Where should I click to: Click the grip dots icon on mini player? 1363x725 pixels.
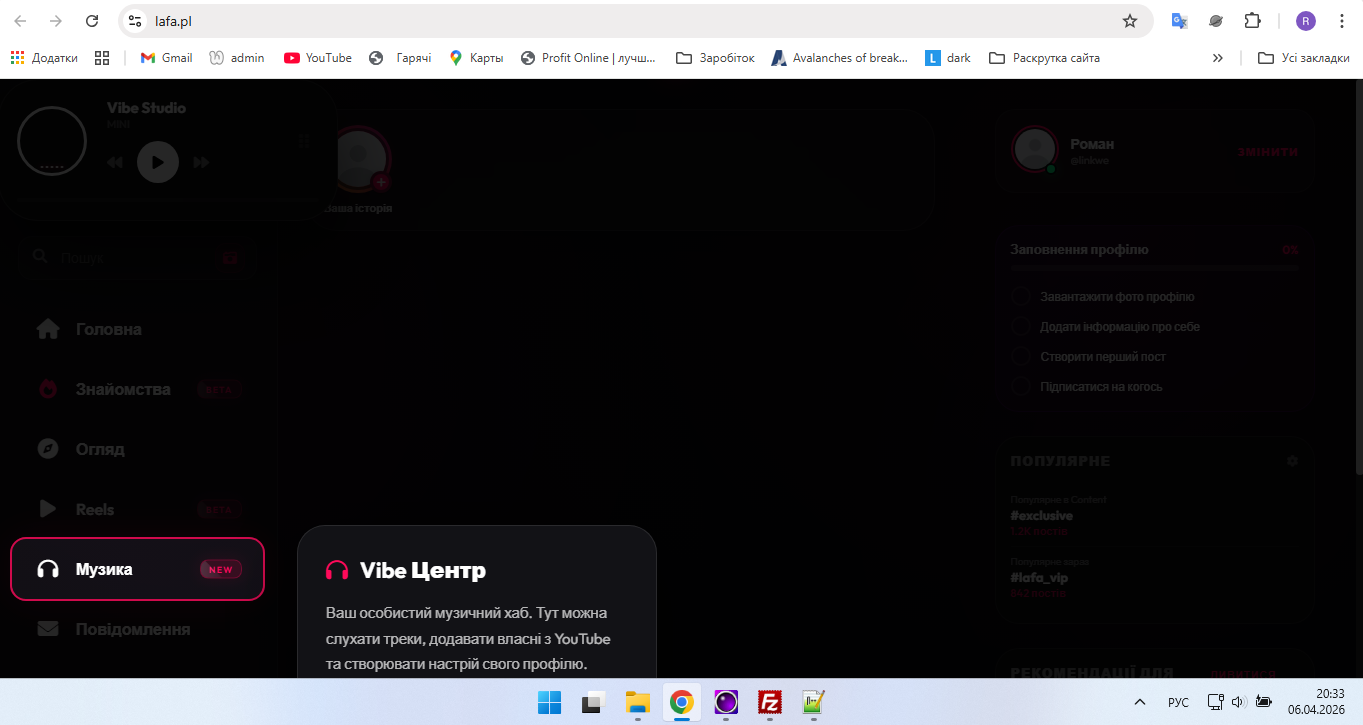click(x=304, y=143)
